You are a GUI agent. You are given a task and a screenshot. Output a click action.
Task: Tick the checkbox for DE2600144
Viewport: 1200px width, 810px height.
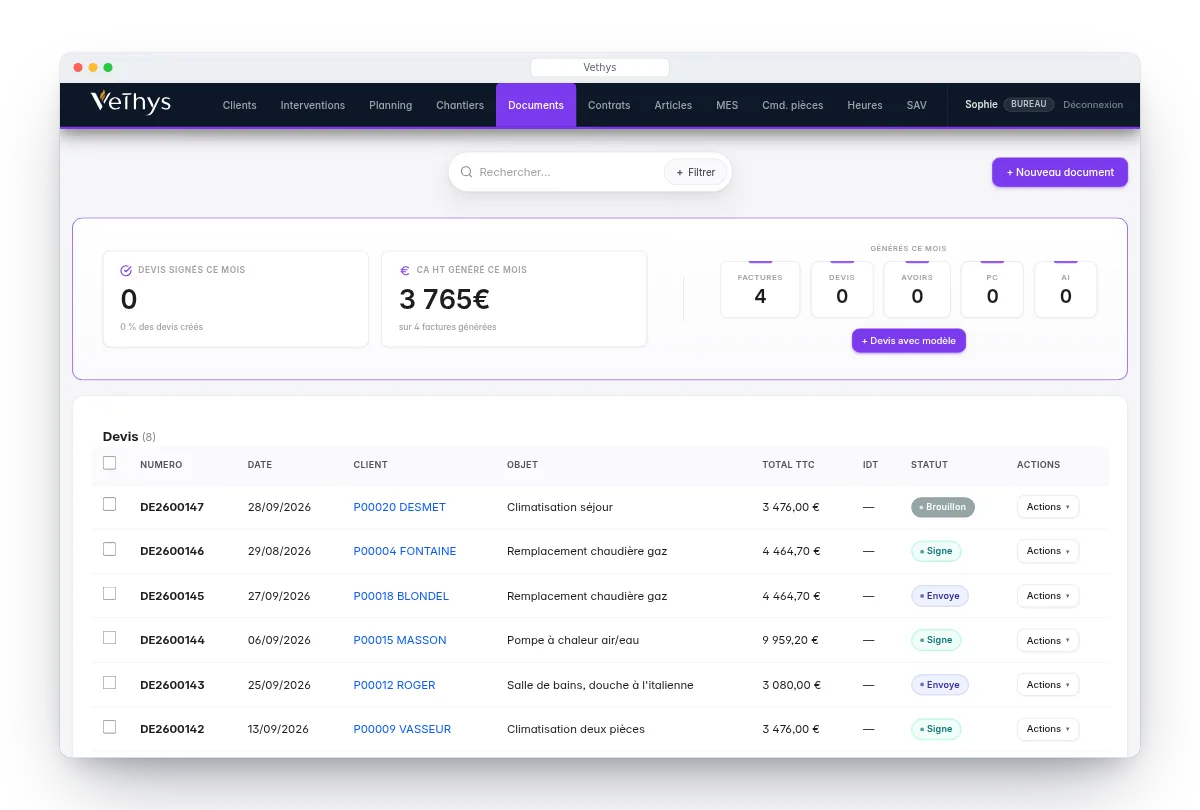(x=110, y=638)
